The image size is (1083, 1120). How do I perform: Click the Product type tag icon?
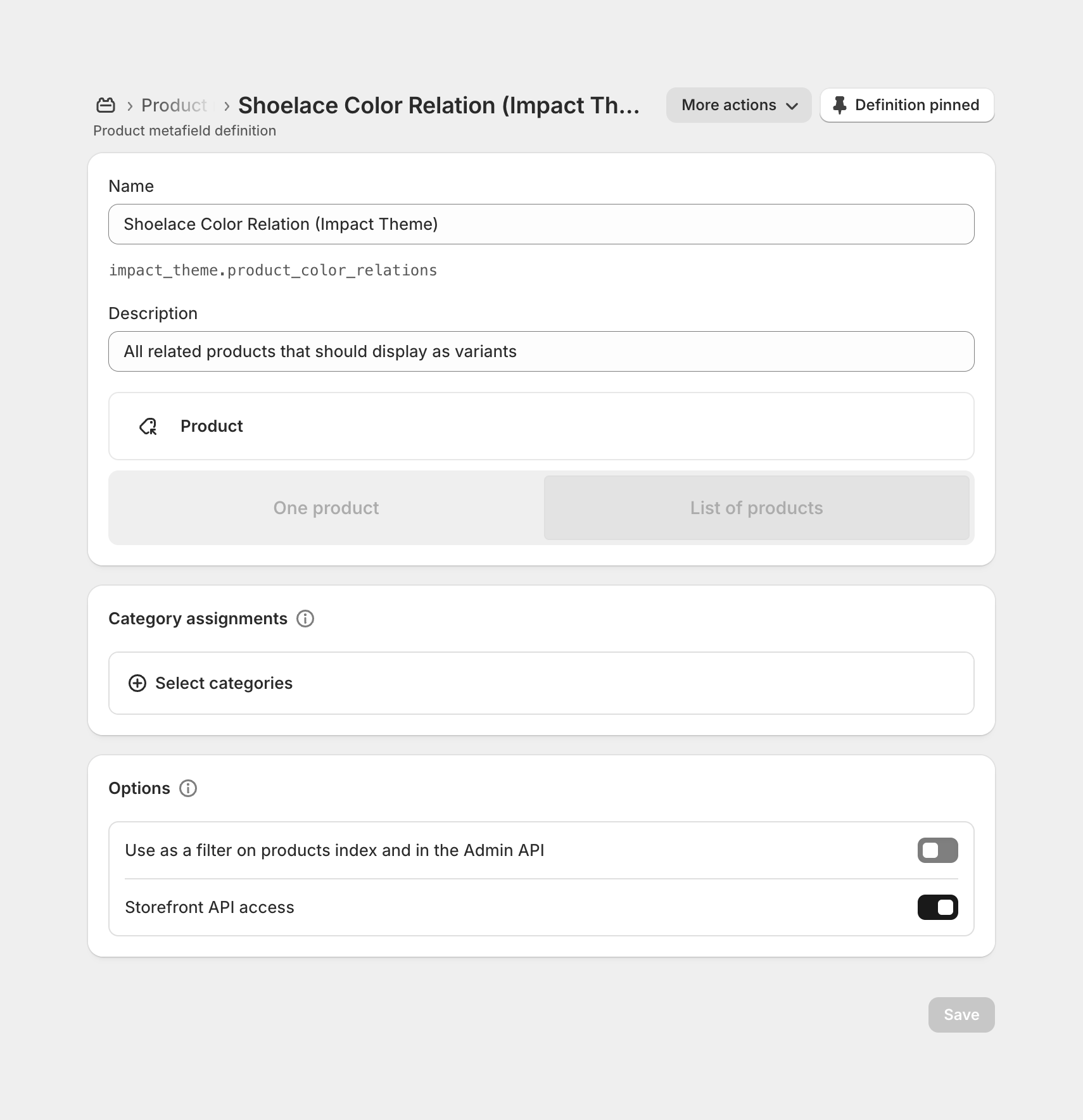point(148,426)
